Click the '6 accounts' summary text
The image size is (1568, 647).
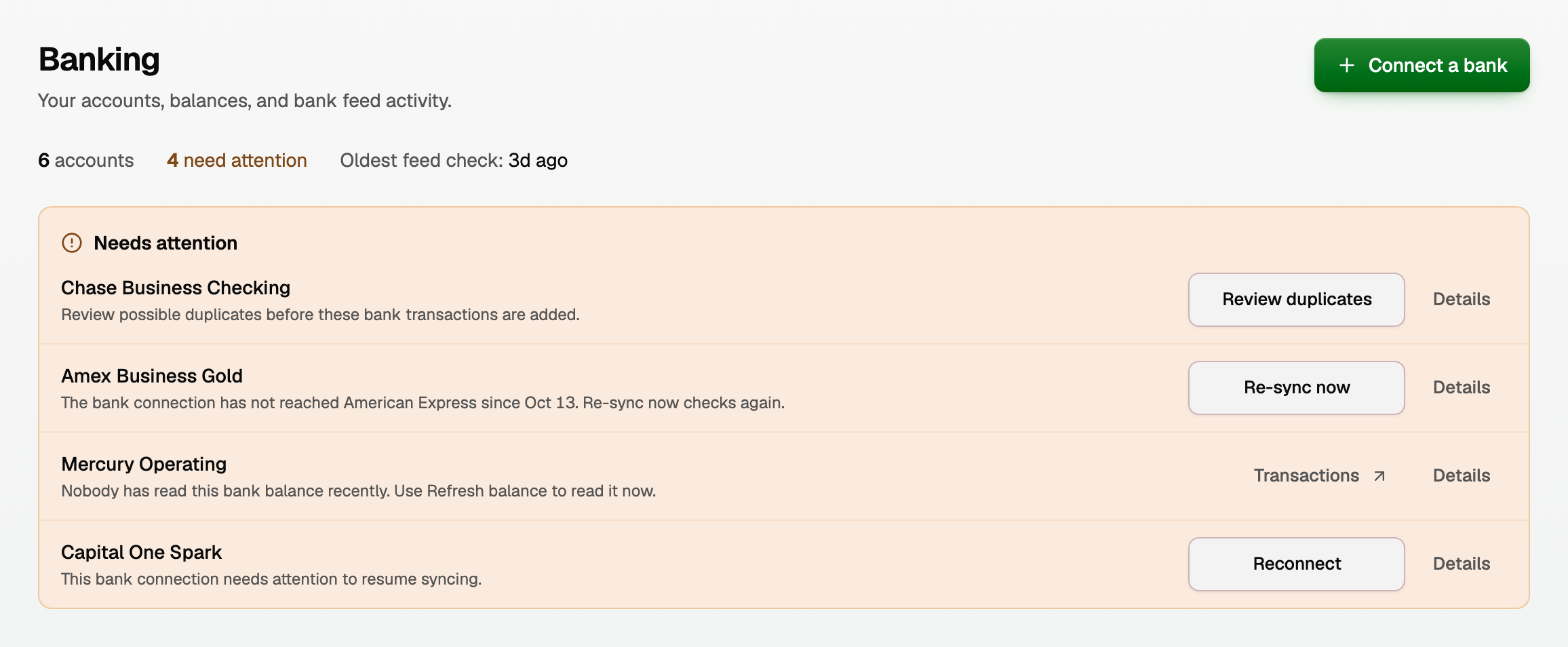[x=86, y=160]
